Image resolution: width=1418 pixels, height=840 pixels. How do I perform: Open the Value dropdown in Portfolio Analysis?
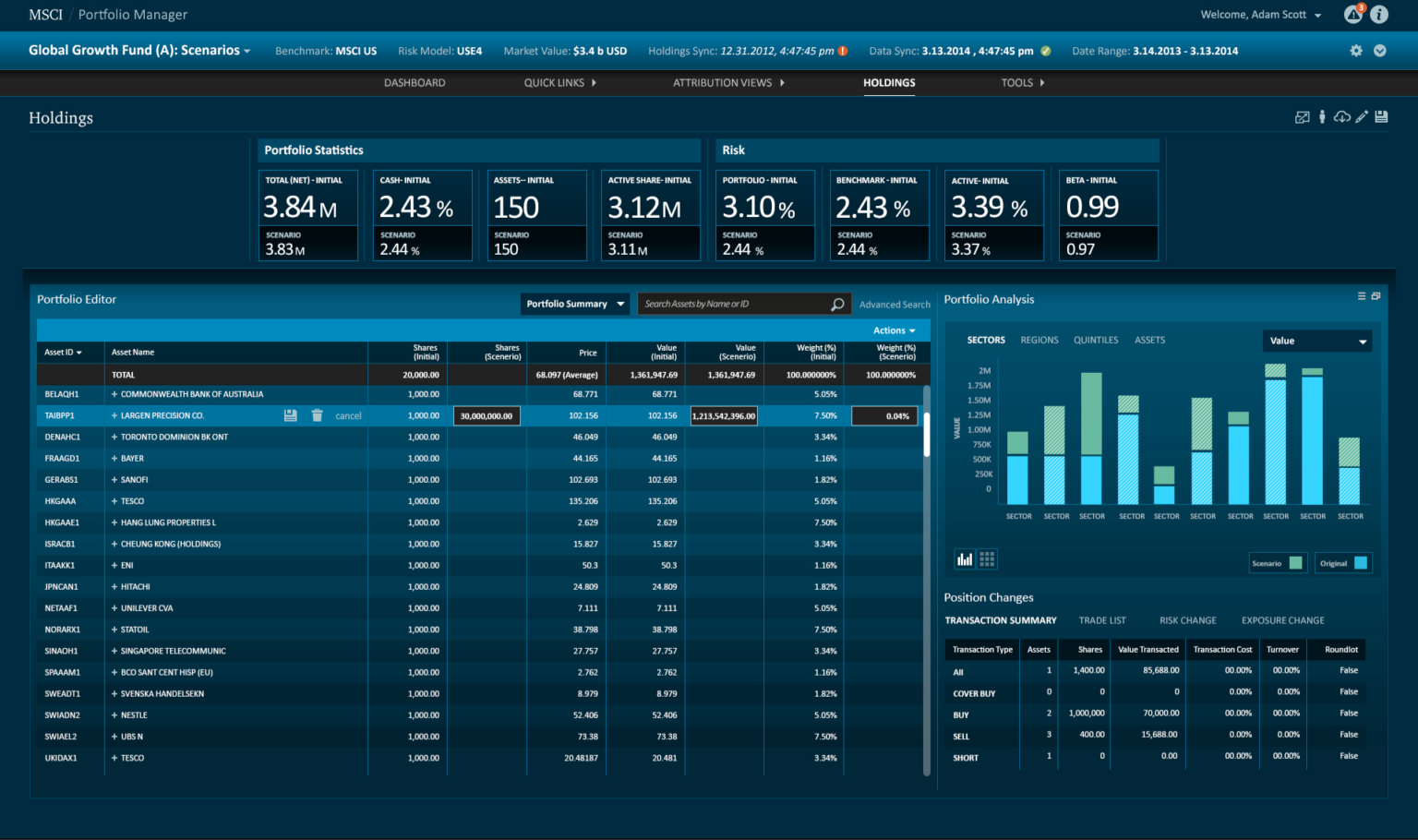point(1317,341)
